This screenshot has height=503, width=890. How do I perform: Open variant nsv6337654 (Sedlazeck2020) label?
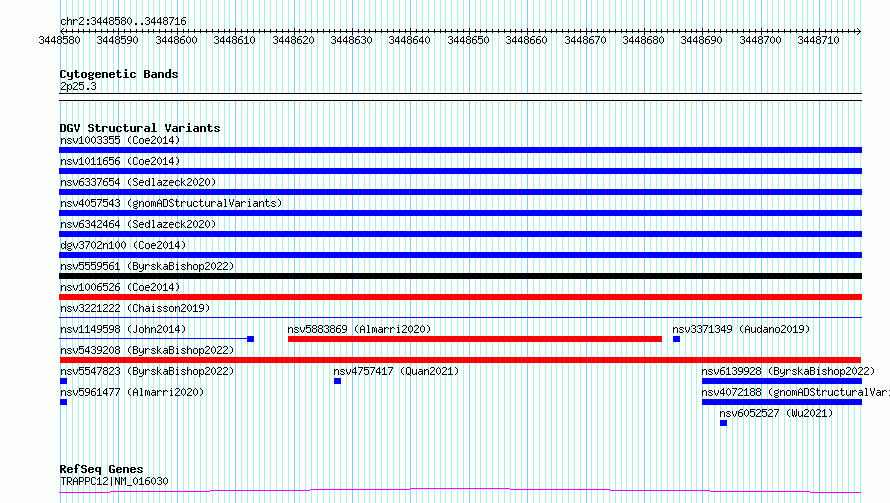(138, 182)
